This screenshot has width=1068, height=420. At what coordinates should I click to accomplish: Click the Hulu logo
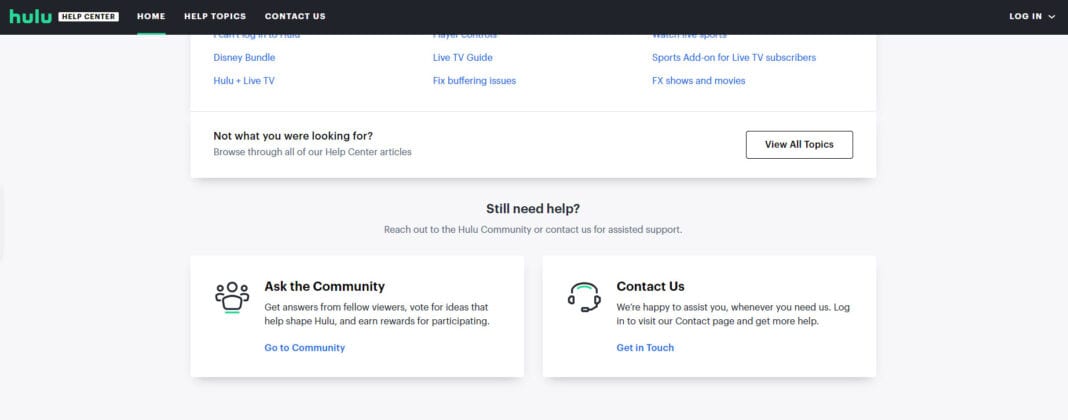coord(29,16)
